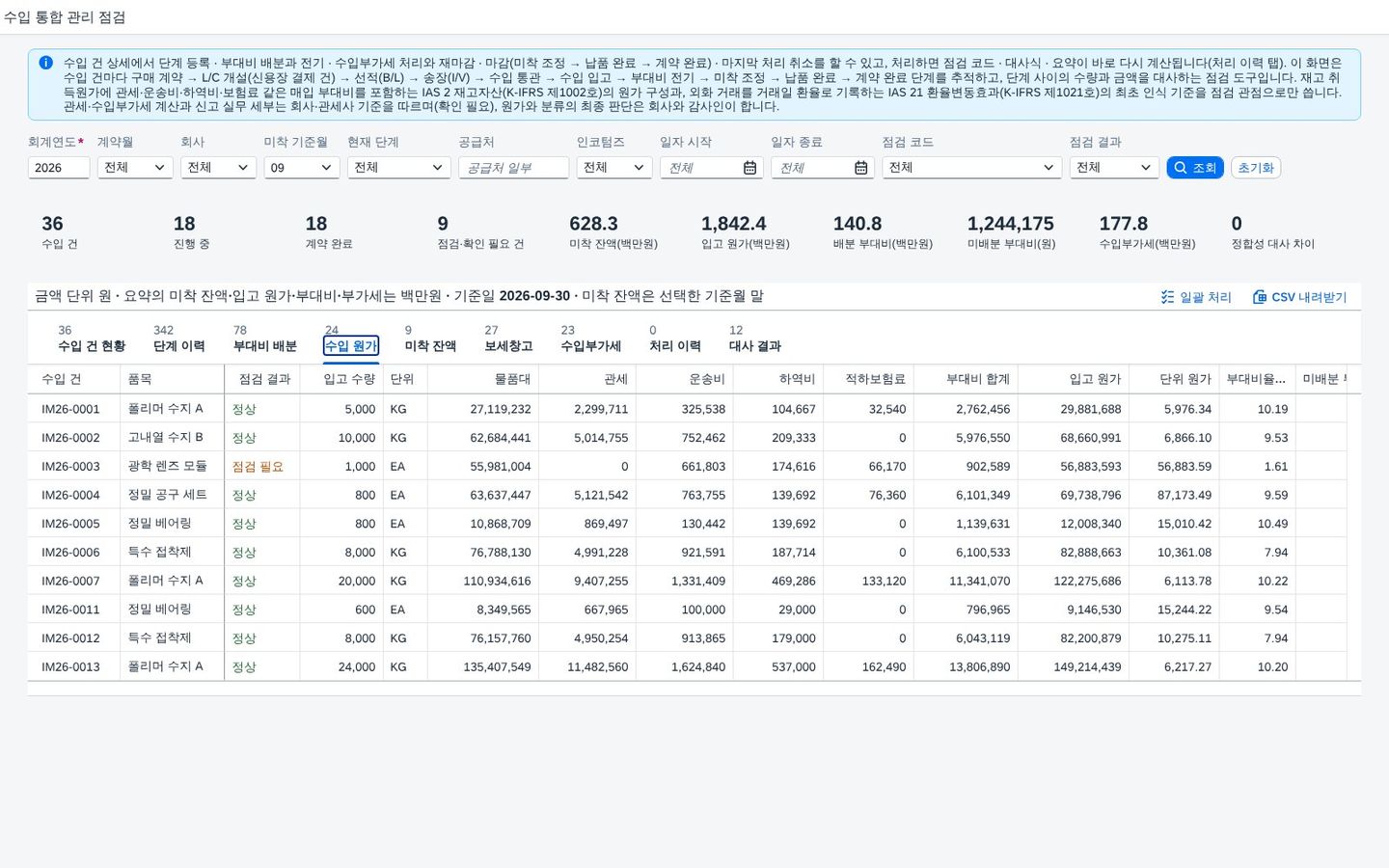Click the info icon in the blue banner
The image size is (1389, 868).
(x=45, y=63)
